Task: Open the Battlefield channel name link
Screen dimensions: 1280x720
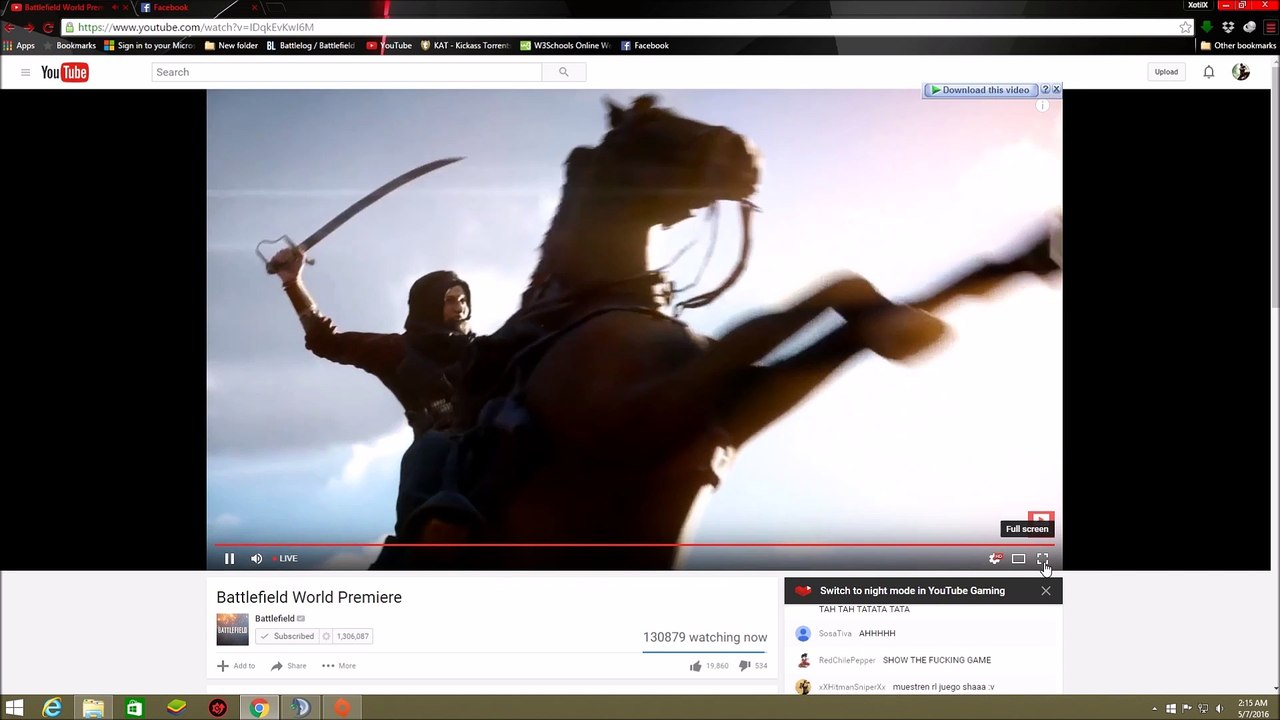Action: (x=274, y=619)
